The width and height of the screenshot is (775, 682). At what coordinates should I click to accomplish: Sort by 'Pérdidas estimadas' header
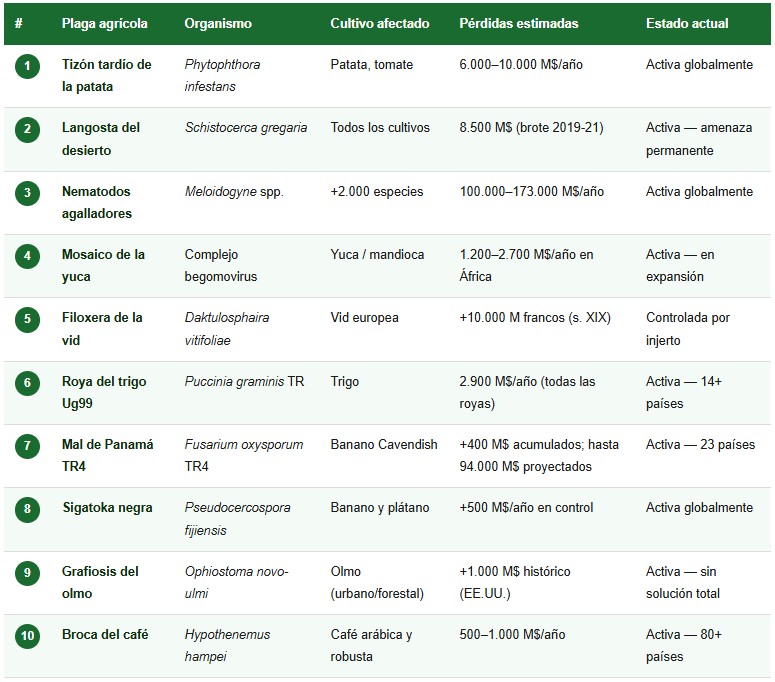(518, 23)
